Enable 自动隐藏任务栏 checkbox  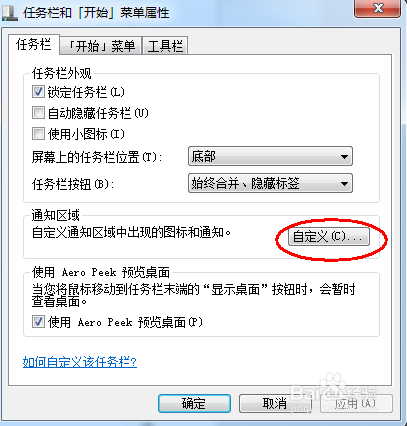[x=38, y=113]
